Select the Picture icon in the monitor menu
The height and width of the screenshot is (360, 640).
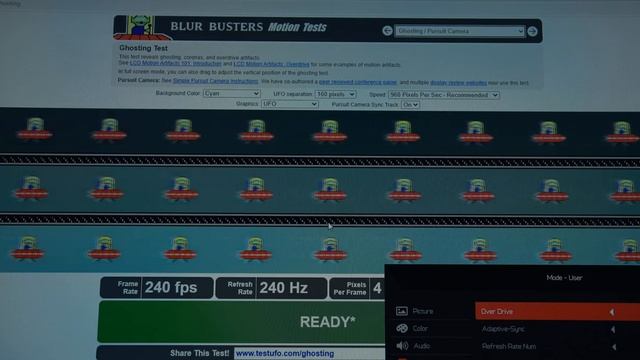pyautogui.click(x=402, y=311)
